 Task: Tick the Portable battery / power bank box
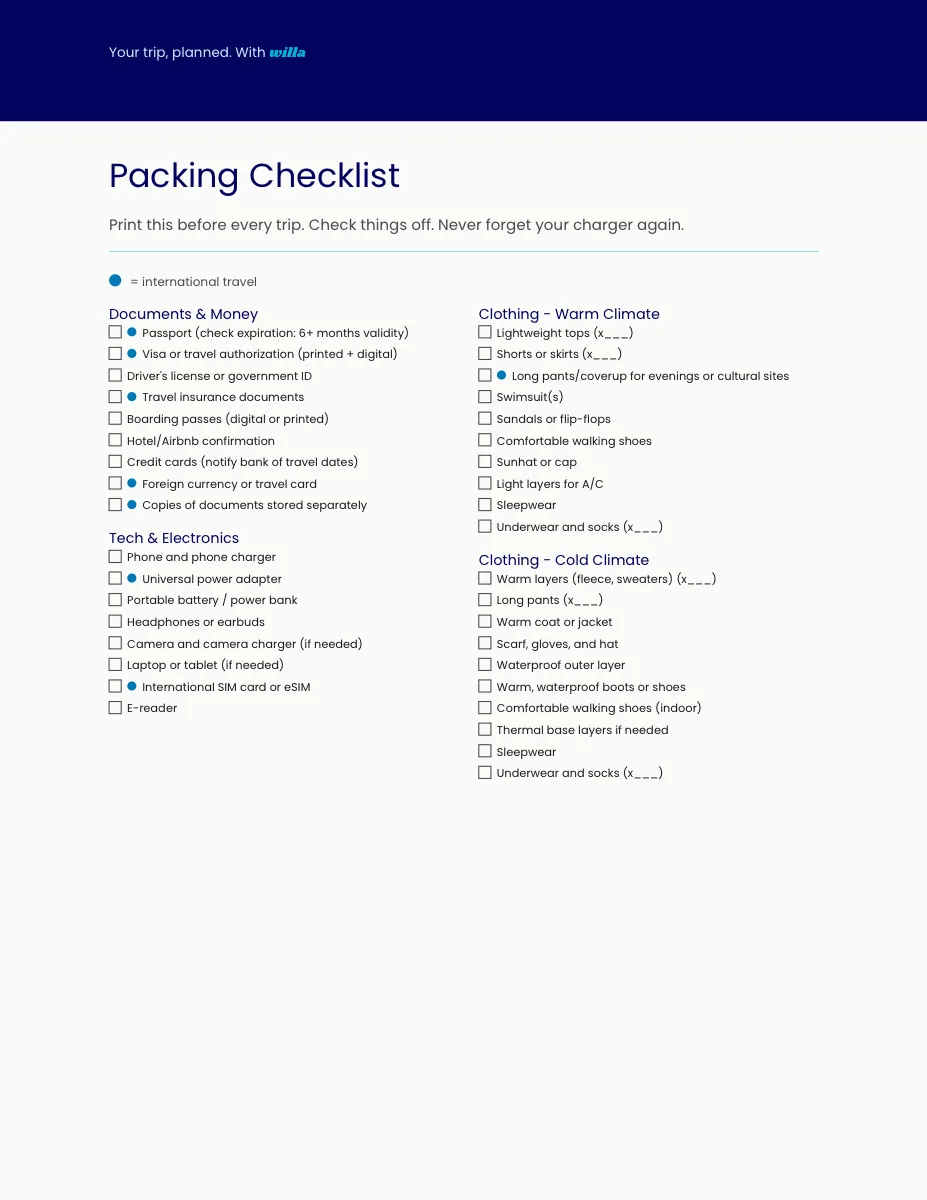click(115, 599)
